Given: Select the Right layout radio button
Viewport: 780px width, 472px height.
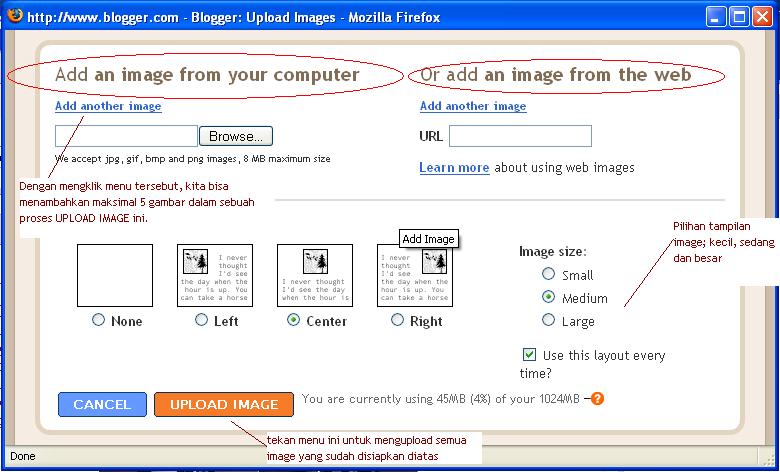Looking at the screenshot, I should pos(397,320).
